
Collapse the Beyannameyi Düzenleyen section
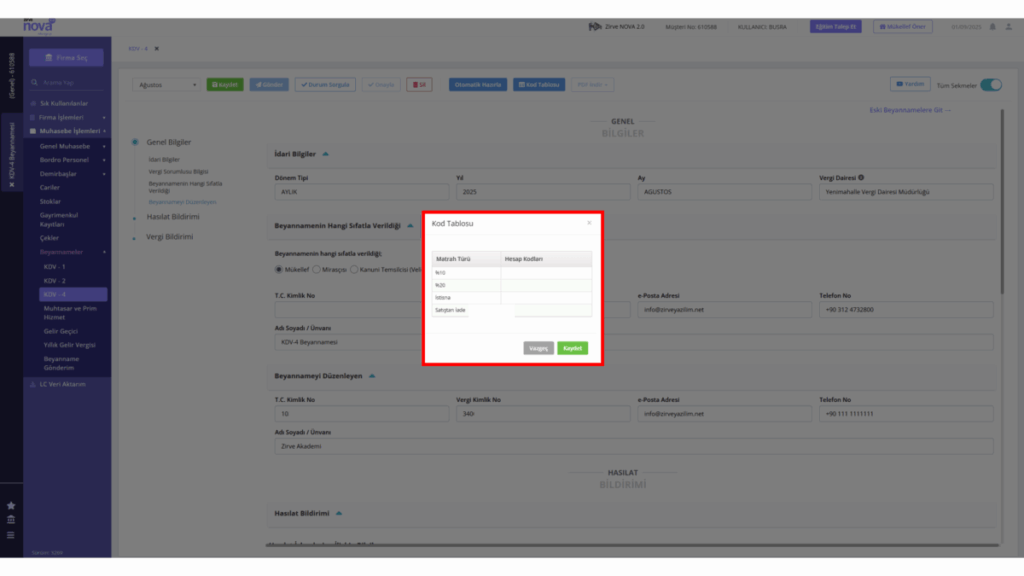(372, 376)
